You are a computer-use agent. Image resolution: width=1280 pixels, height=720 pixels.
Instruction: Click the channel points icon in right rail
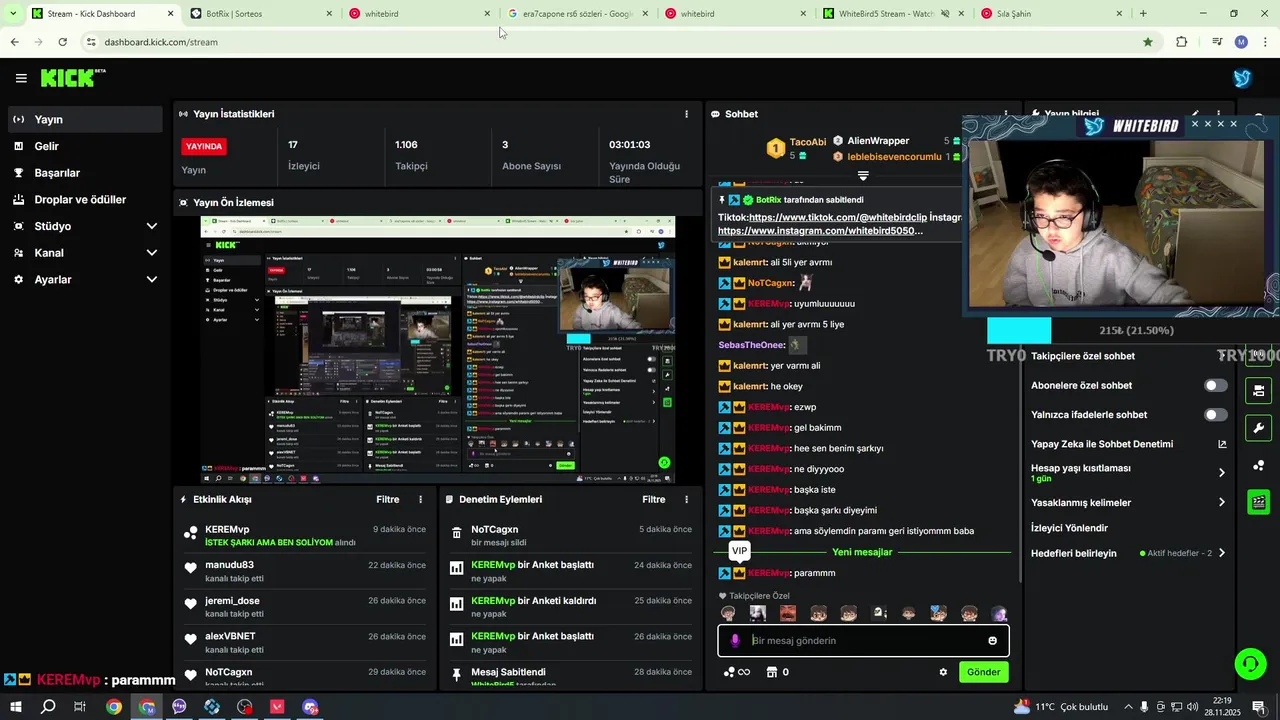[x=1259, y=465]
